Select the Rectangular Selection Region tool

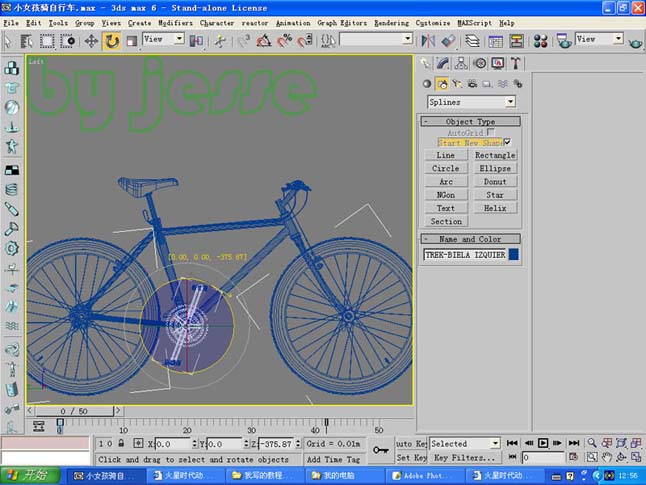click(x=47, y=41)
